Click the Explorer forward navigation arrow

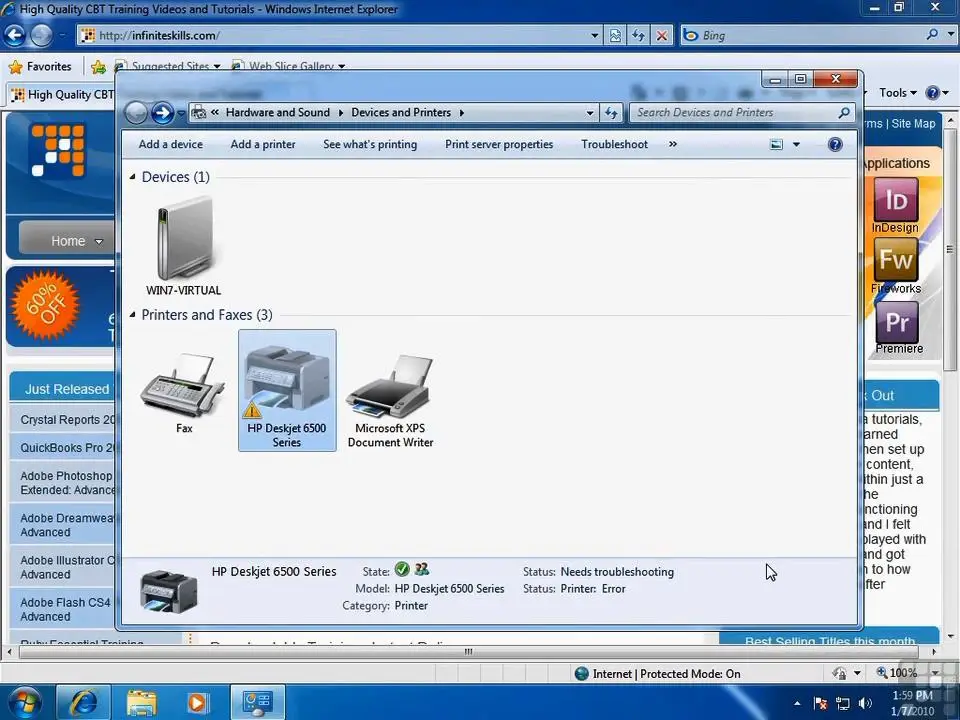(162, 113)
